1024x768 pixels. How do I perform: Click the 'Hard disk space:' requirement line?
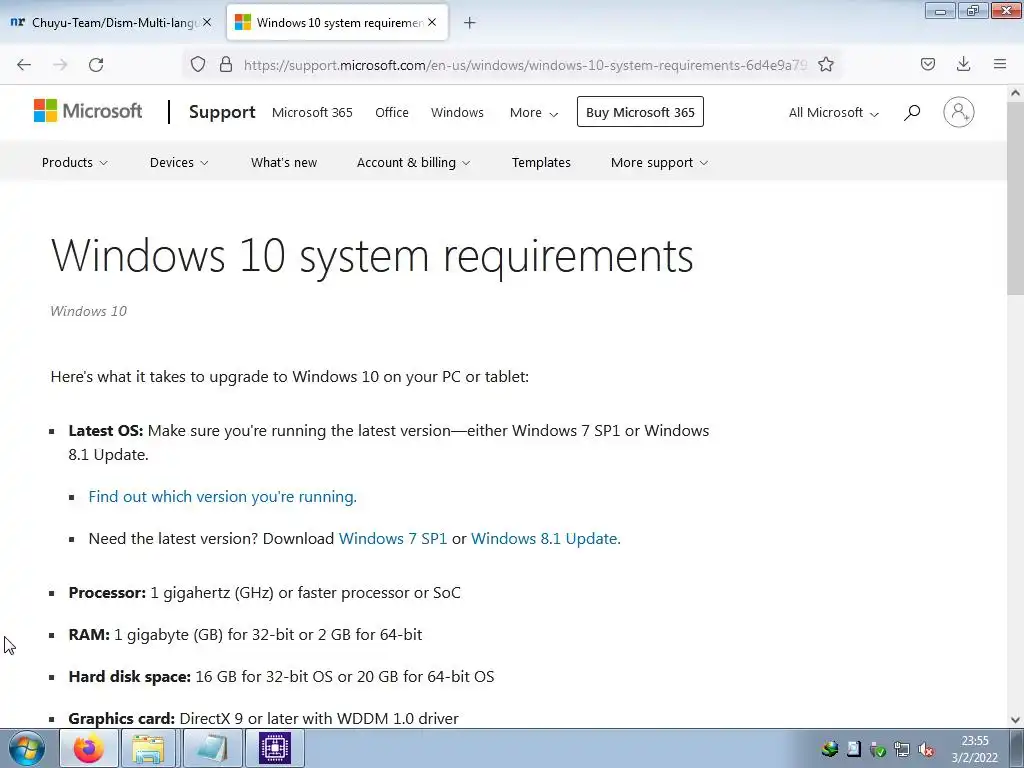point(281,677)
